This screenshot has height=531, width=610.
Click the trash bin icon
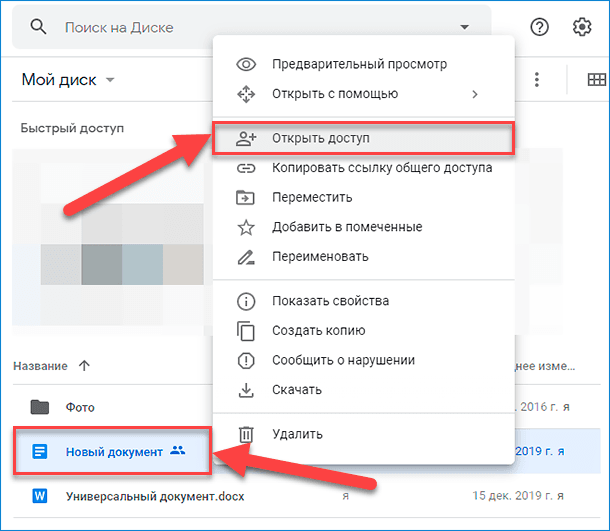246,434
